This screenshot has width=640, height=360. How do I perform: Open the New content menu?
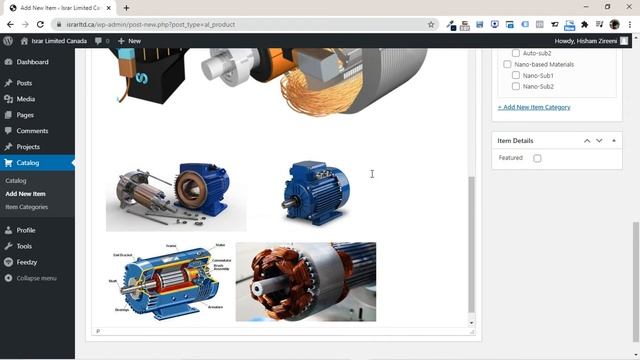(x=129, y=41)
